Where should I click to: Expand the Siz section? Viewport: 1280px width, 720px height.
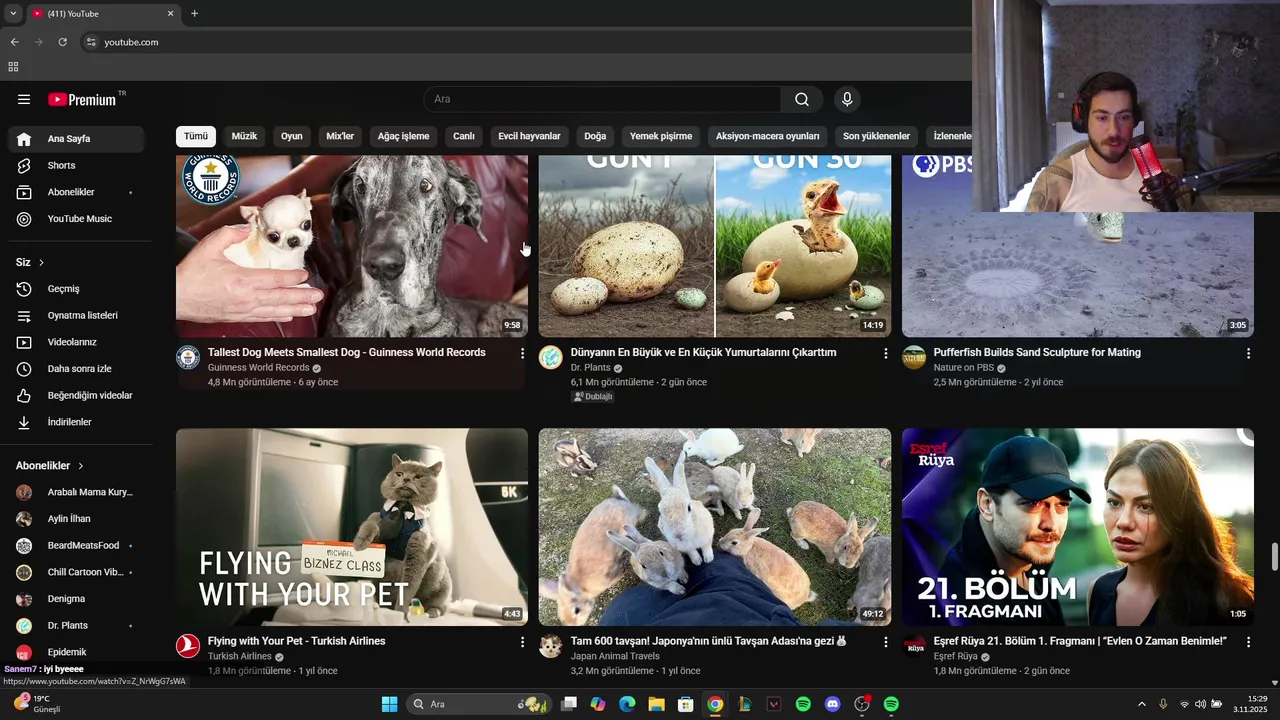(30, 262)
